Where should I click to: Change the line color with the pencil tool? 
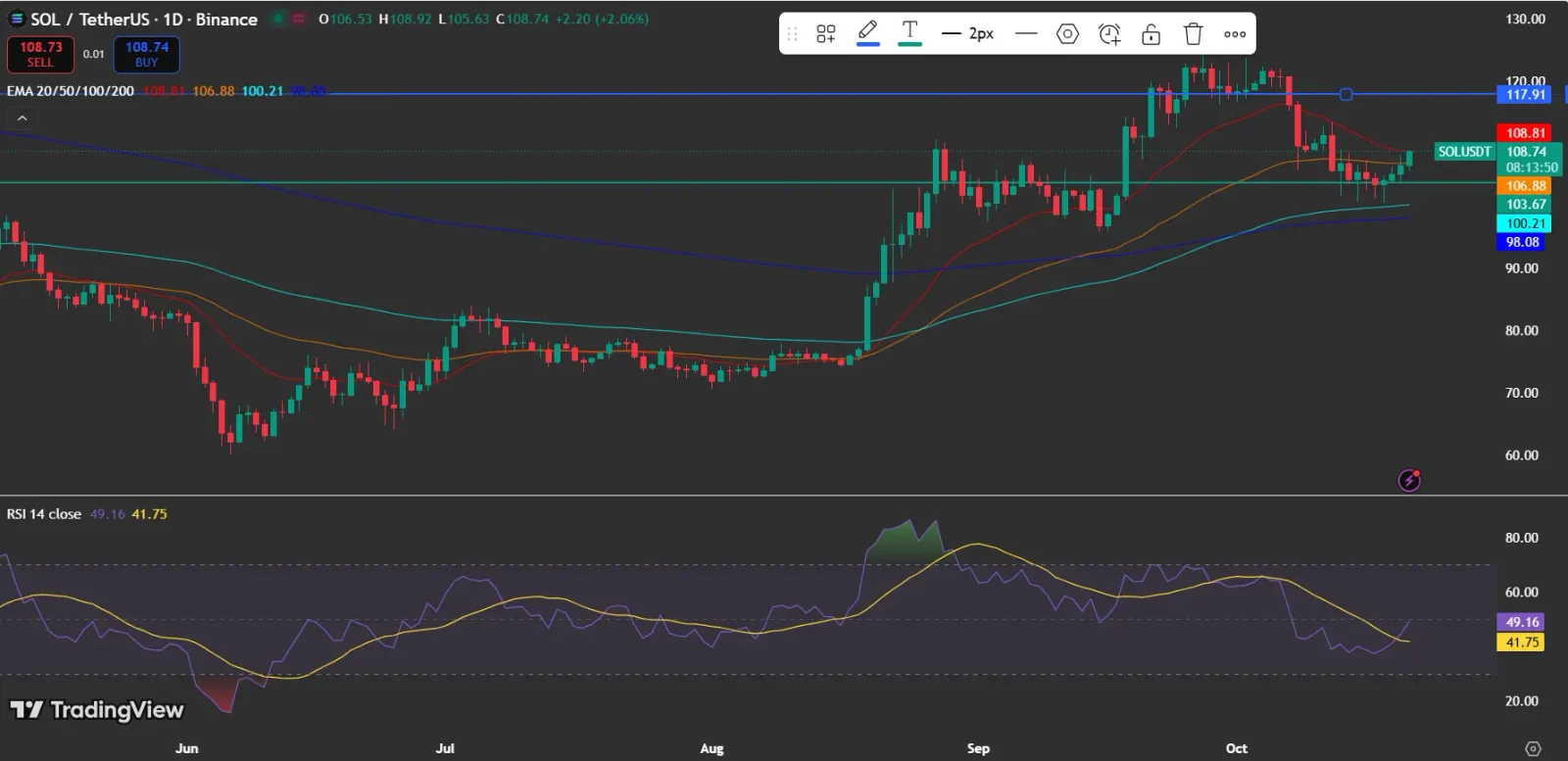867,33
